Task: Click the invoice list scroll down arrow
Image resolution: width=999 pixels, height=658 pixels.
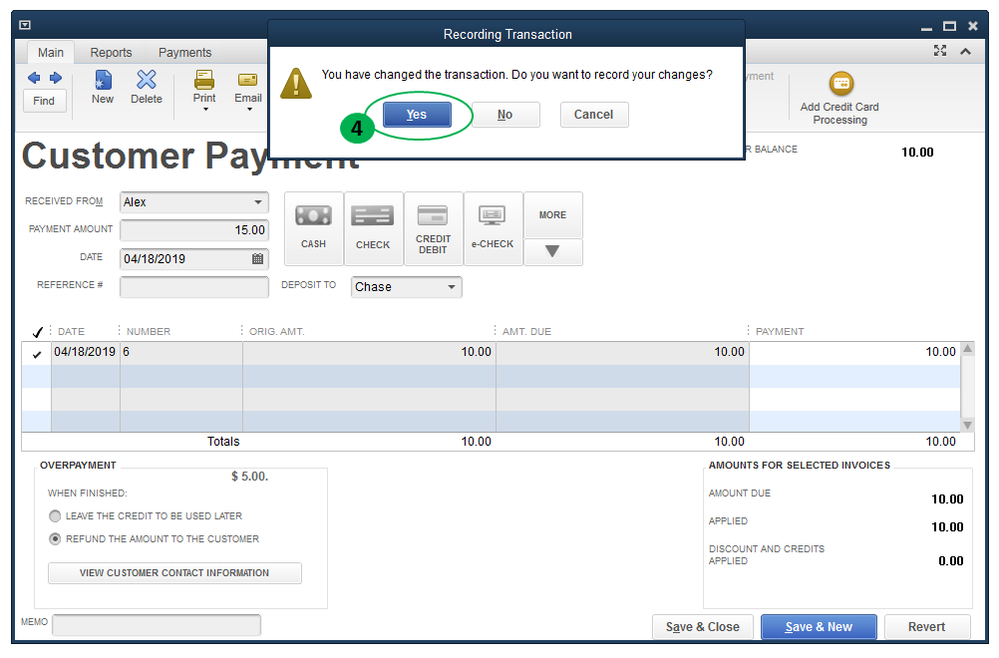Action: click(967, 425)
